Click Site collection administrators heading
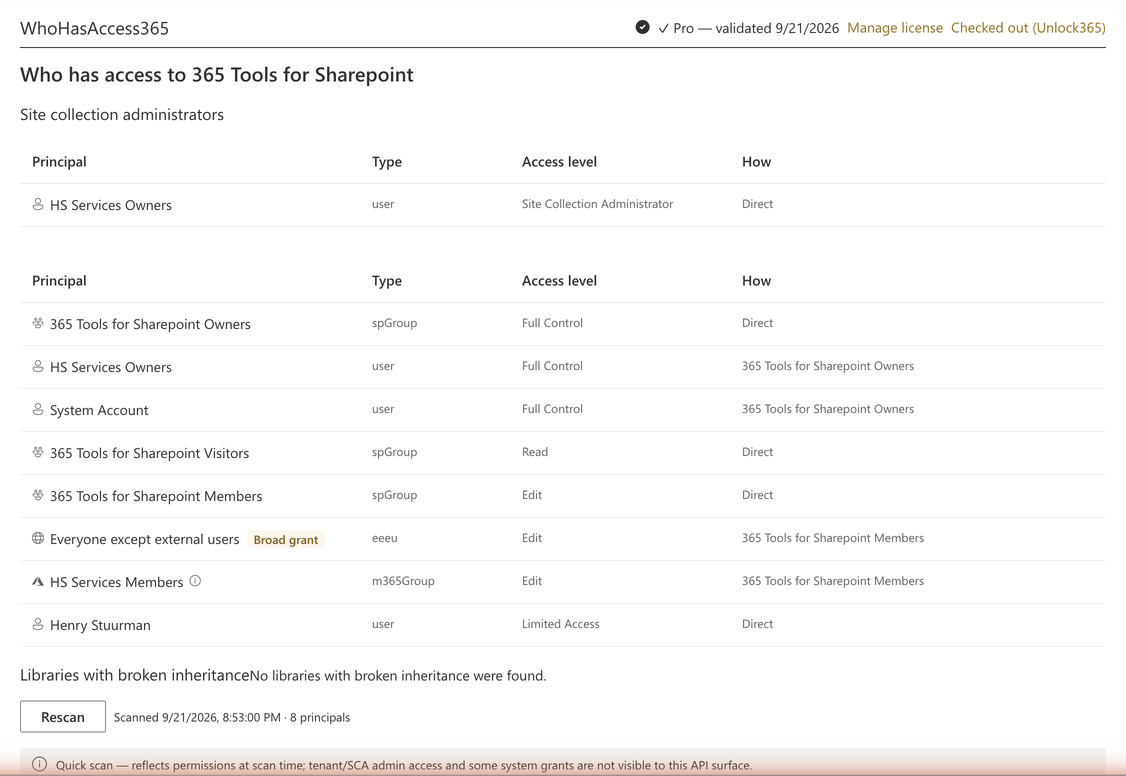The height and width of the screenshot is (776, 1126). point(122,115)
